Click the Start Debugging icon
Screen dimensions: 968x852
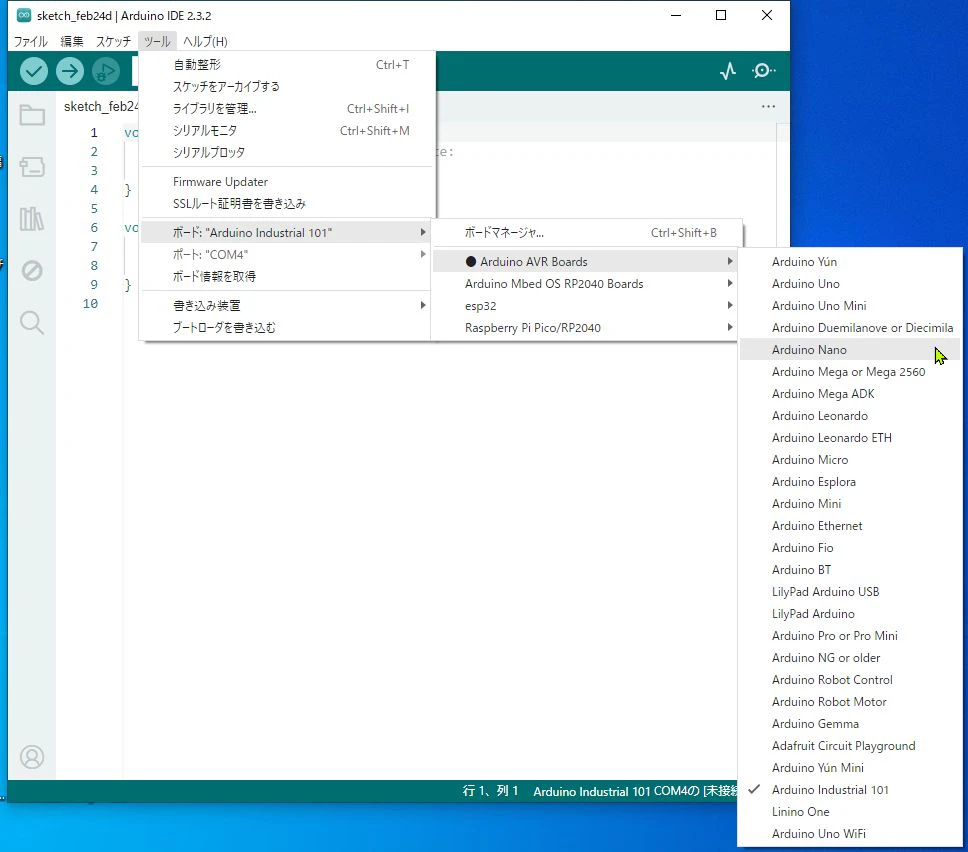(106, 71)
